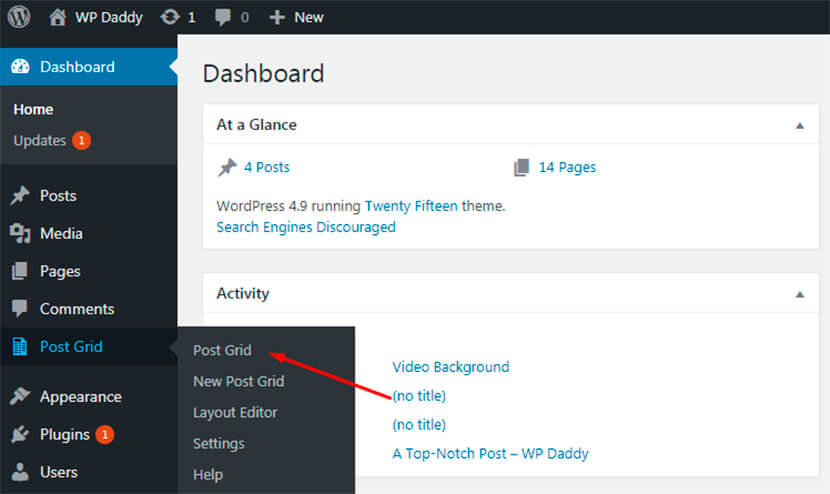Click the WP Daddy site name
The image size is (830, 494).
(x=109, y=17)
